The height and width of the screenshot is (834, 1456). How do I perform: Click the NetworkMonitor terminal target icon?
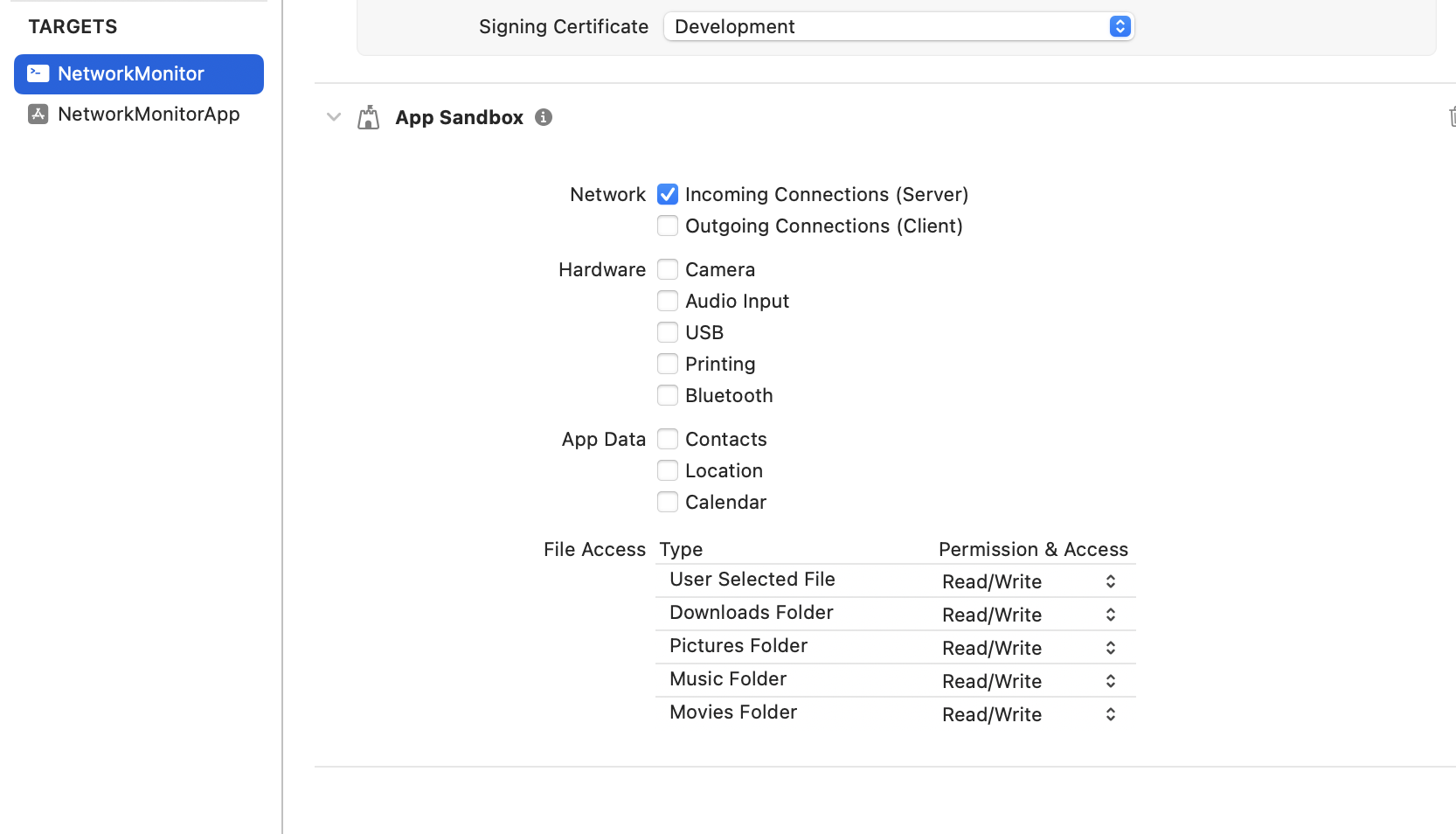click(38, 73)
